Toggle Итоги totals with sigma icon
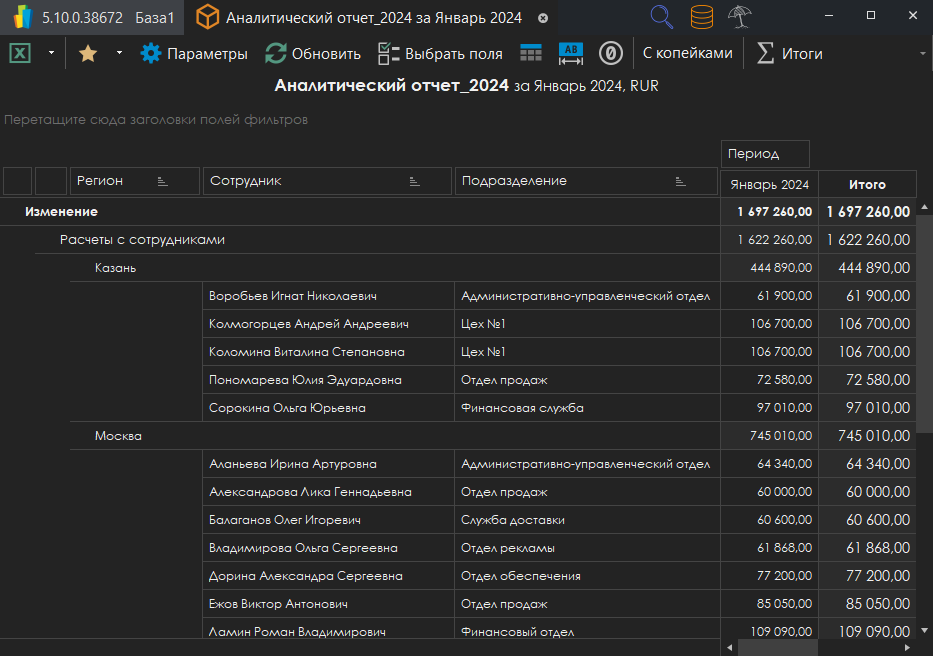The width and height of the screenshot is (933, 656). pos(789,54)
